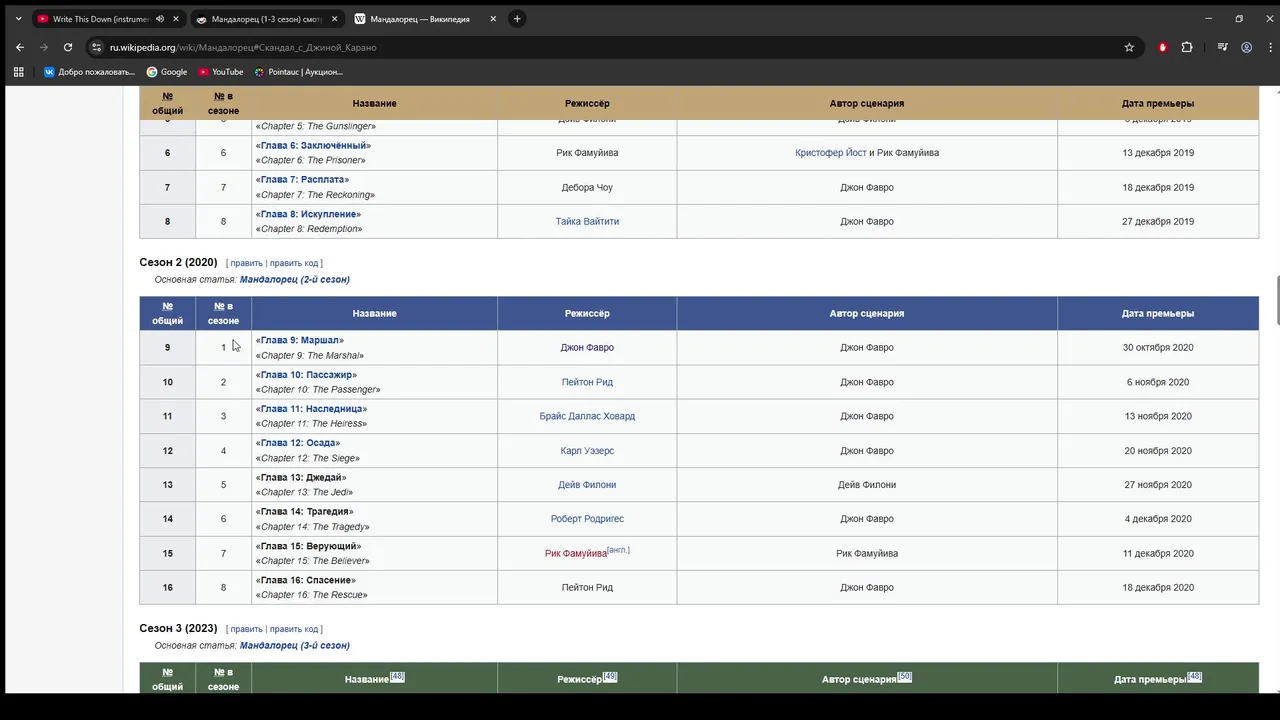Select title text Глава 14: Трагедия
Viewport: 1280px width, 720px height.
307,512
